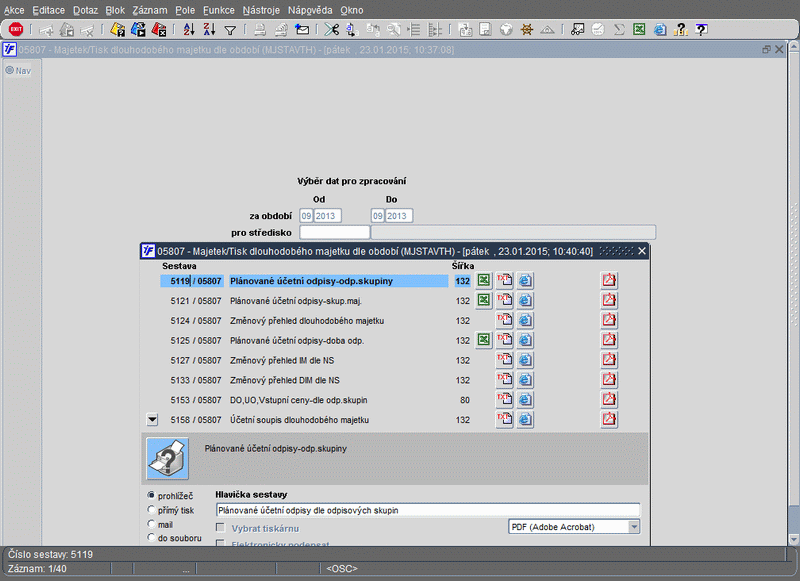Open the Nástroje menu
800x581 pixels.
click(x=261, y=10)
